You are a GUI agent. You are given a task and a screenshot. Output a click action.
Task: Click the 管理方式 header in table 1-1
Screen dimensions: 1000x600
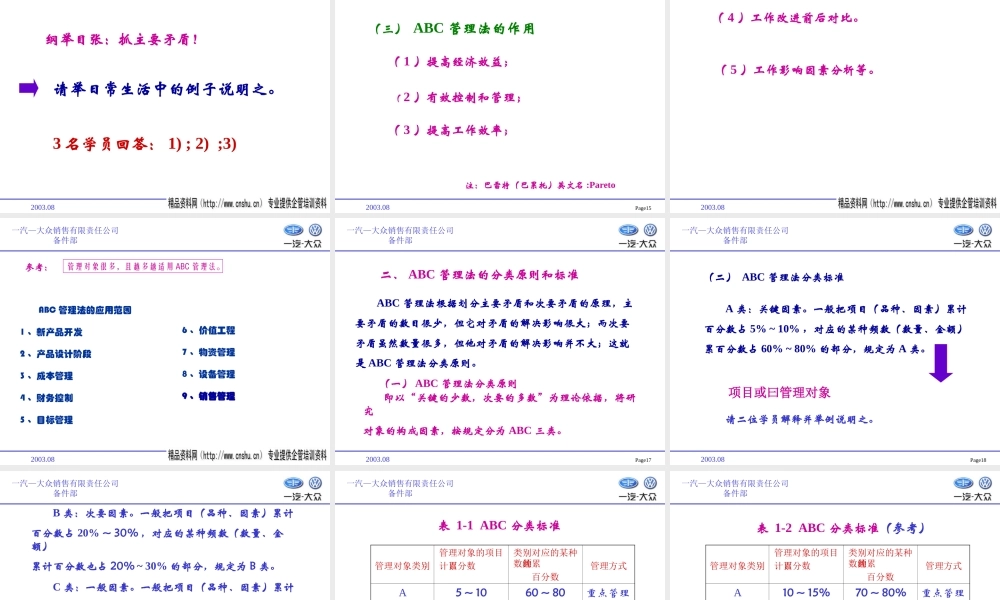(x=608, y=566)
